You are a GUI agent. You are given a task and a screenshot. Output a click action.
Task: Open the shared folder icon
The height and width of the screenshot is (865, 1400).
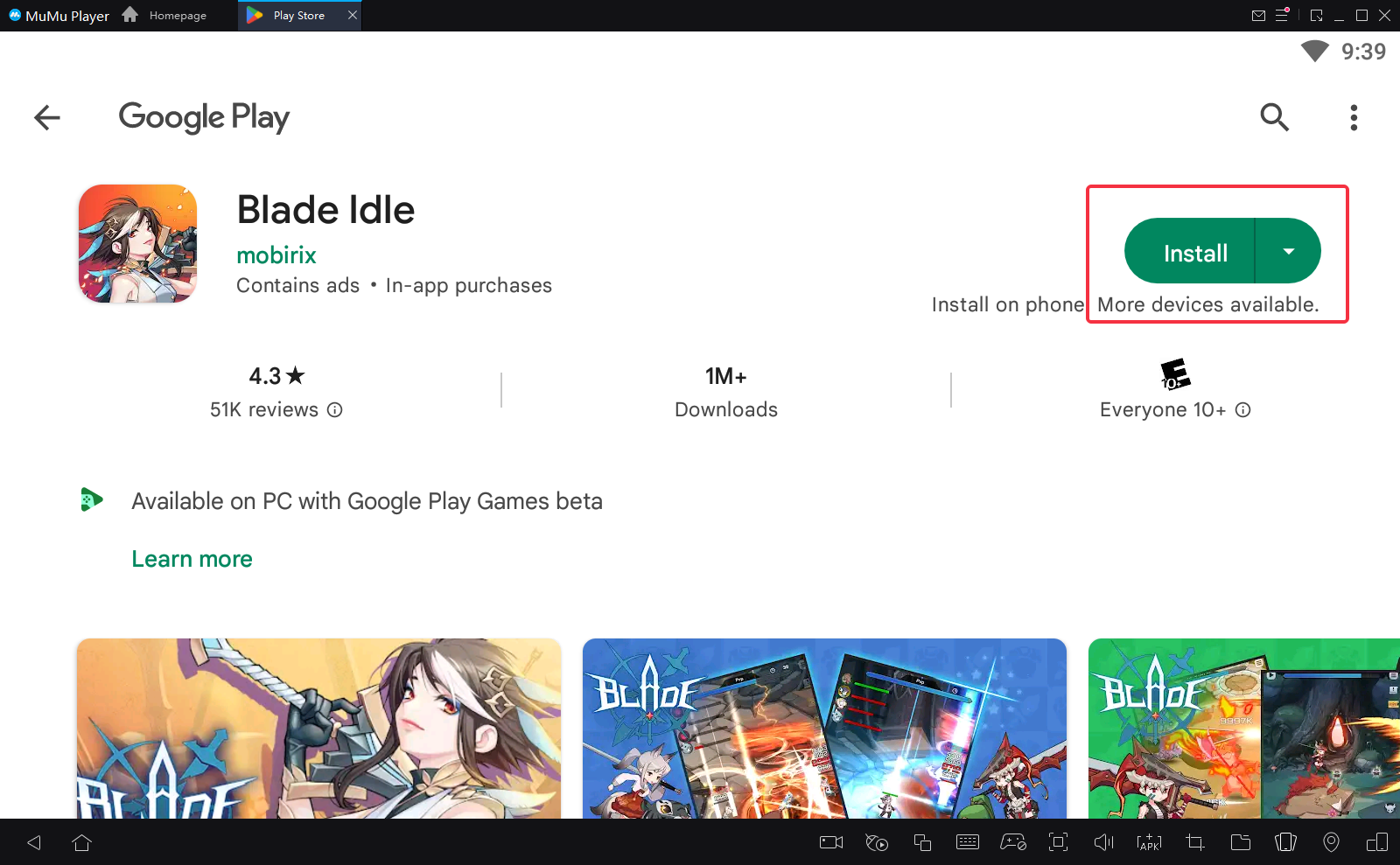click(1241, 842)
